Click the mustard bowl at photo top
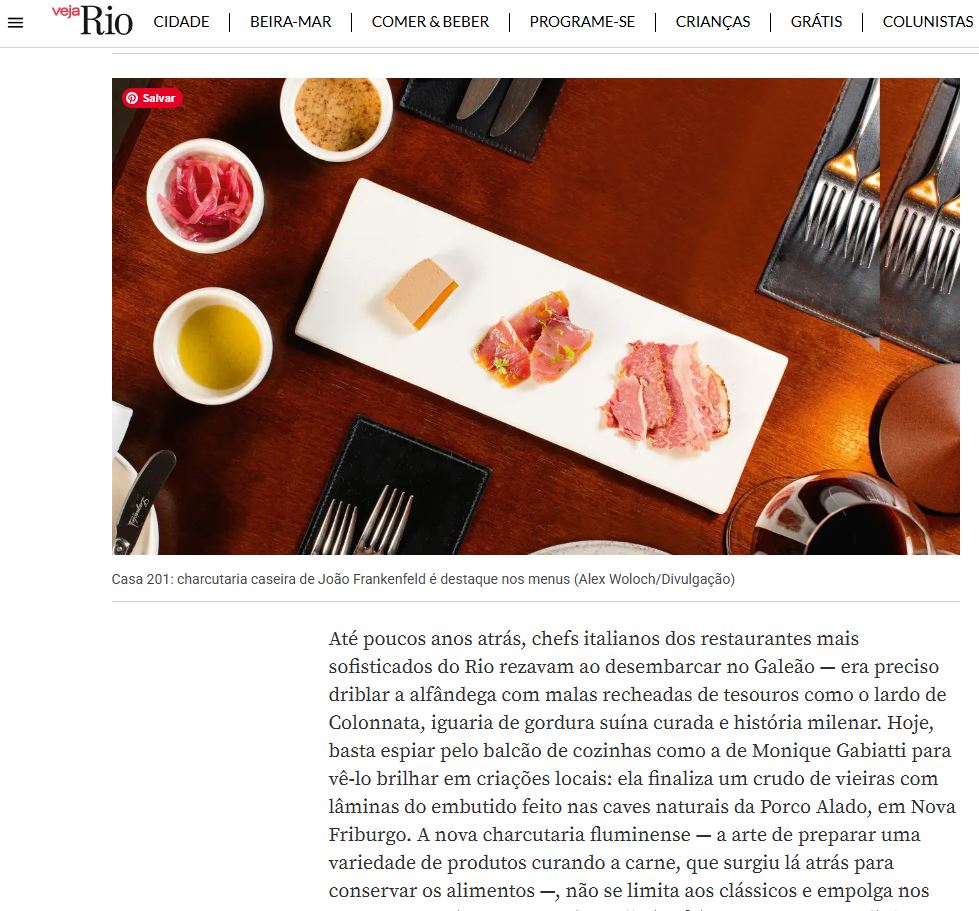Image resolution: width=979 pixels, height=911 pixels. [337, 114]
